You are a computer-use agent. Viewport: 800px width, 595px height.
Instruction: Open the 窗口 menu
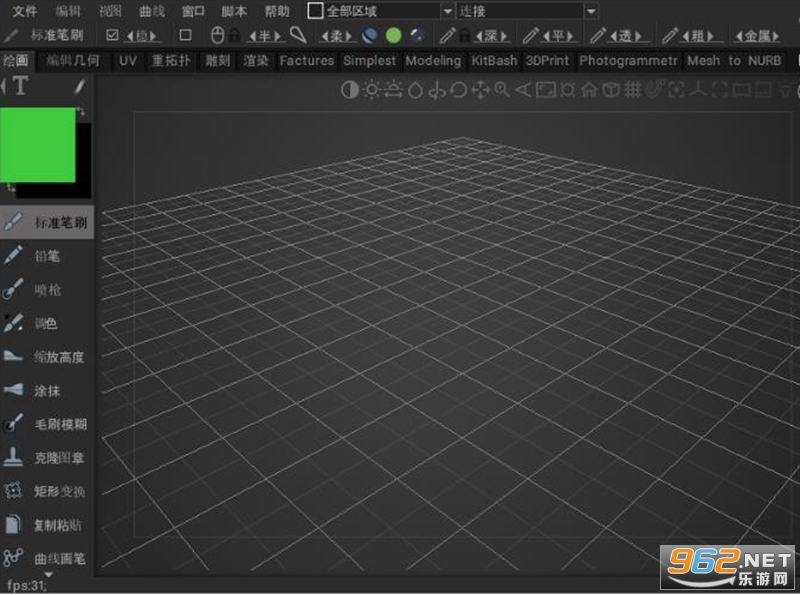coord(193,11)
